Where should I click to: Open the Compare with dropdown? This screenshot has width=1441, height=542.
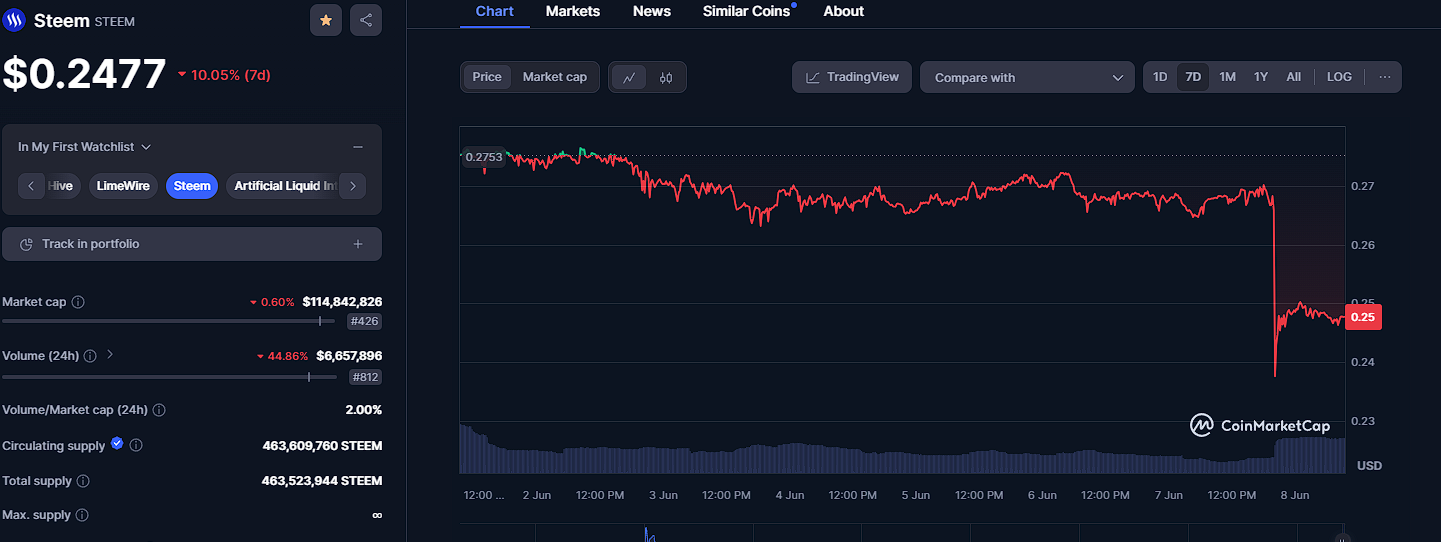pyautogui.click(x=1028, y=77)
